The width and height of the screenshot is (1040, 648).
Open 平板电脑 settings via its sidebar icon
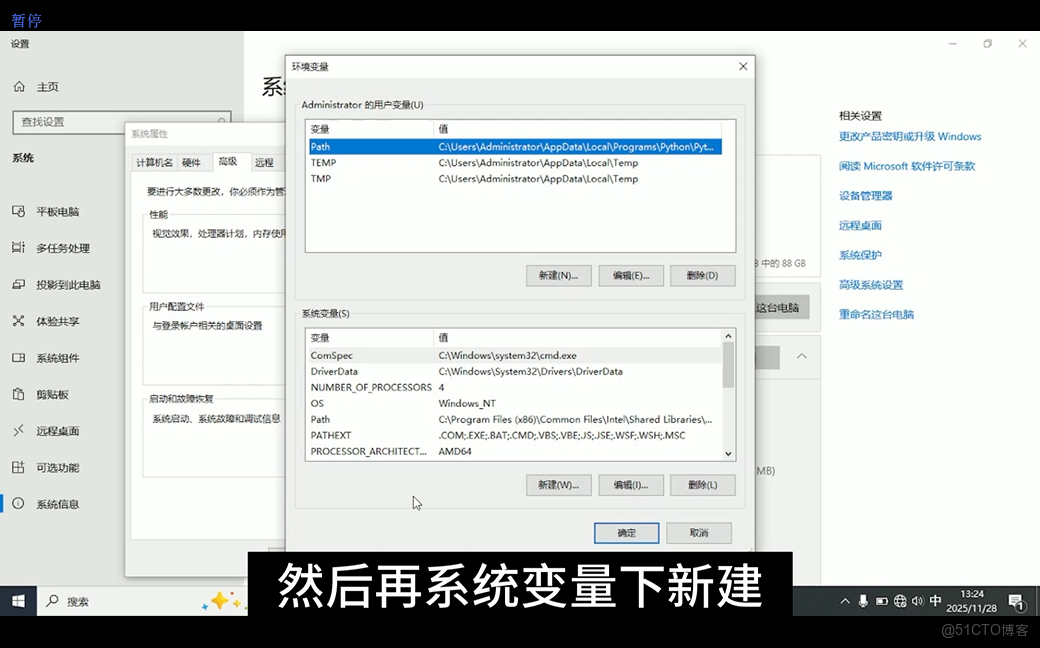coord(20,212)
